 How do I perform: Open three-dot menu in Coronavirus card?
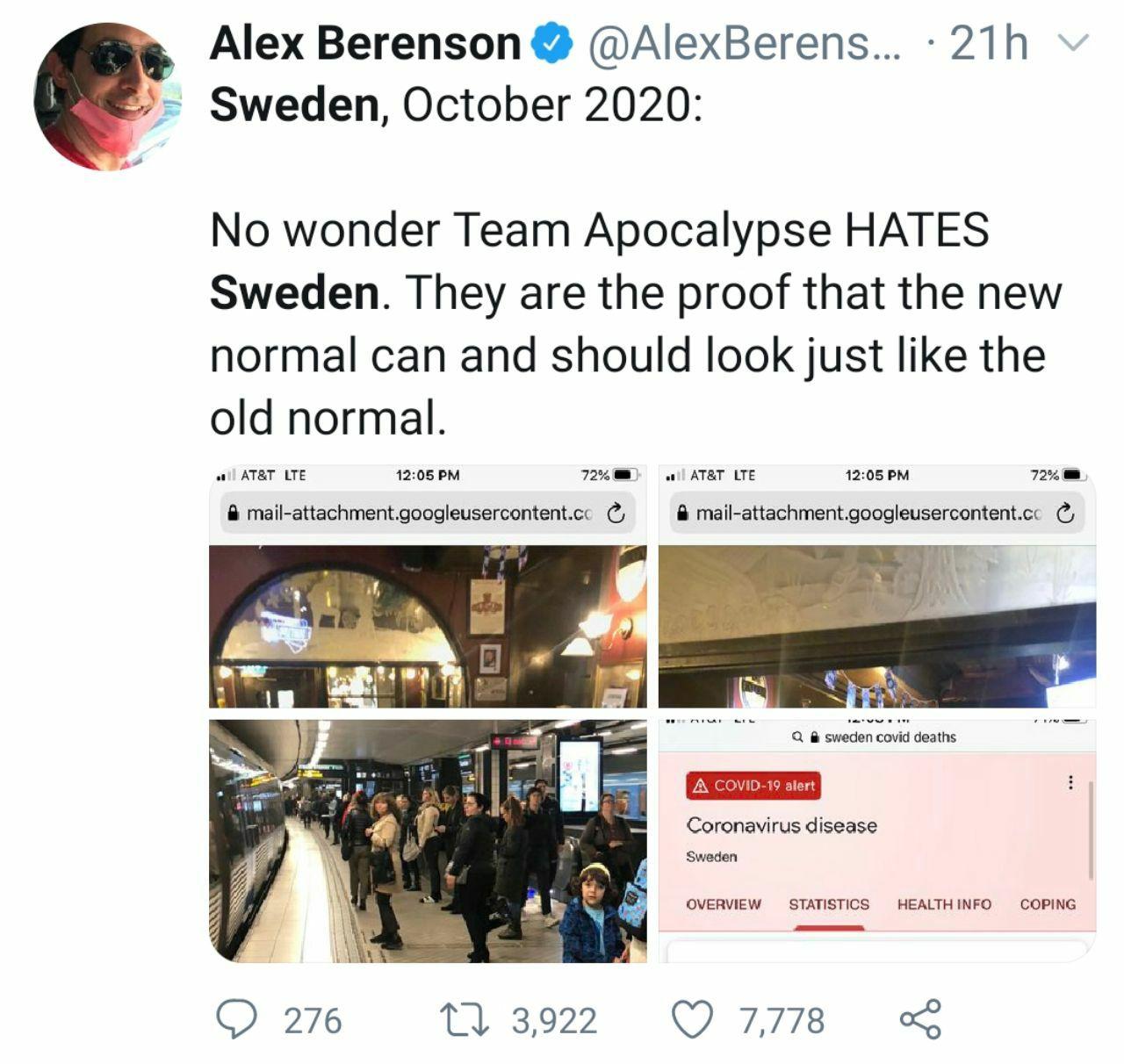[x=1070, y=781]
